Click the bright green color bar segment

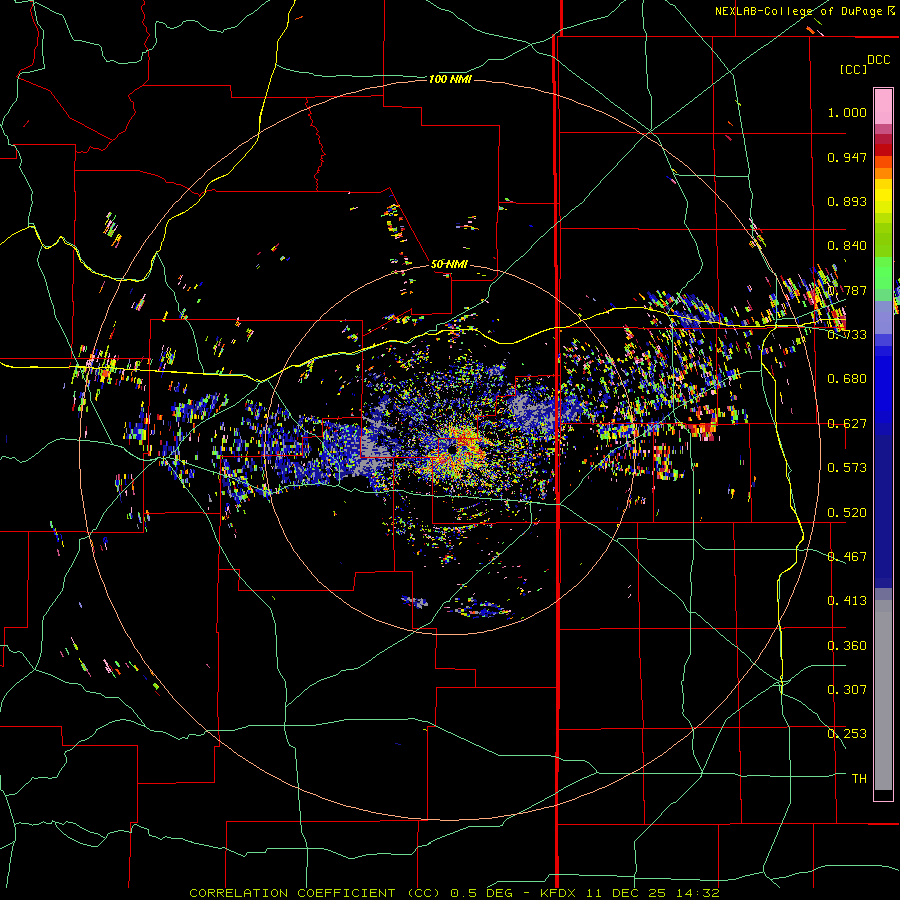click(x=883, y=273)
